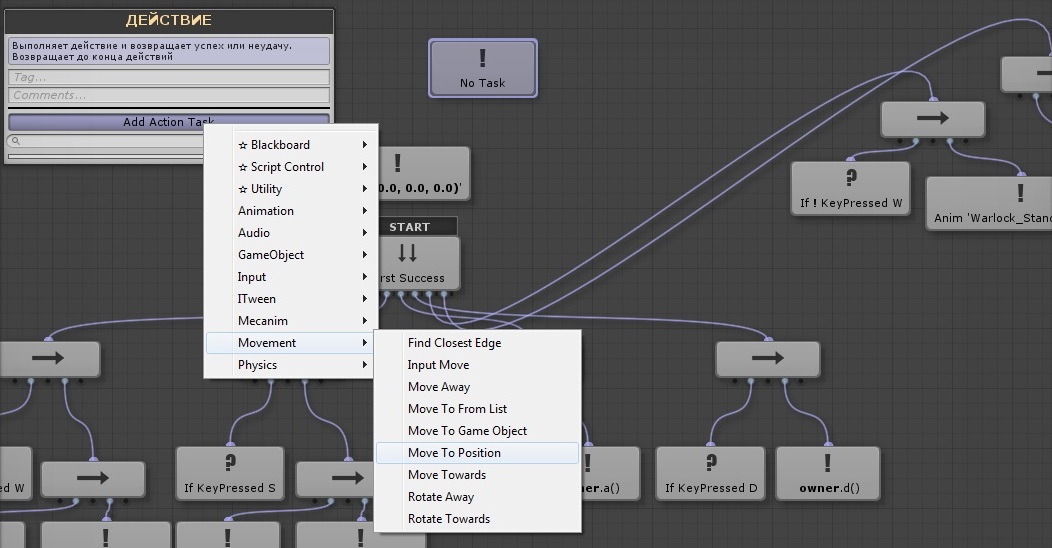Choose Find Closest Edge from the Movement submenu
Image resolution: width=1052 pixels, height=548 pixels.
477,343
